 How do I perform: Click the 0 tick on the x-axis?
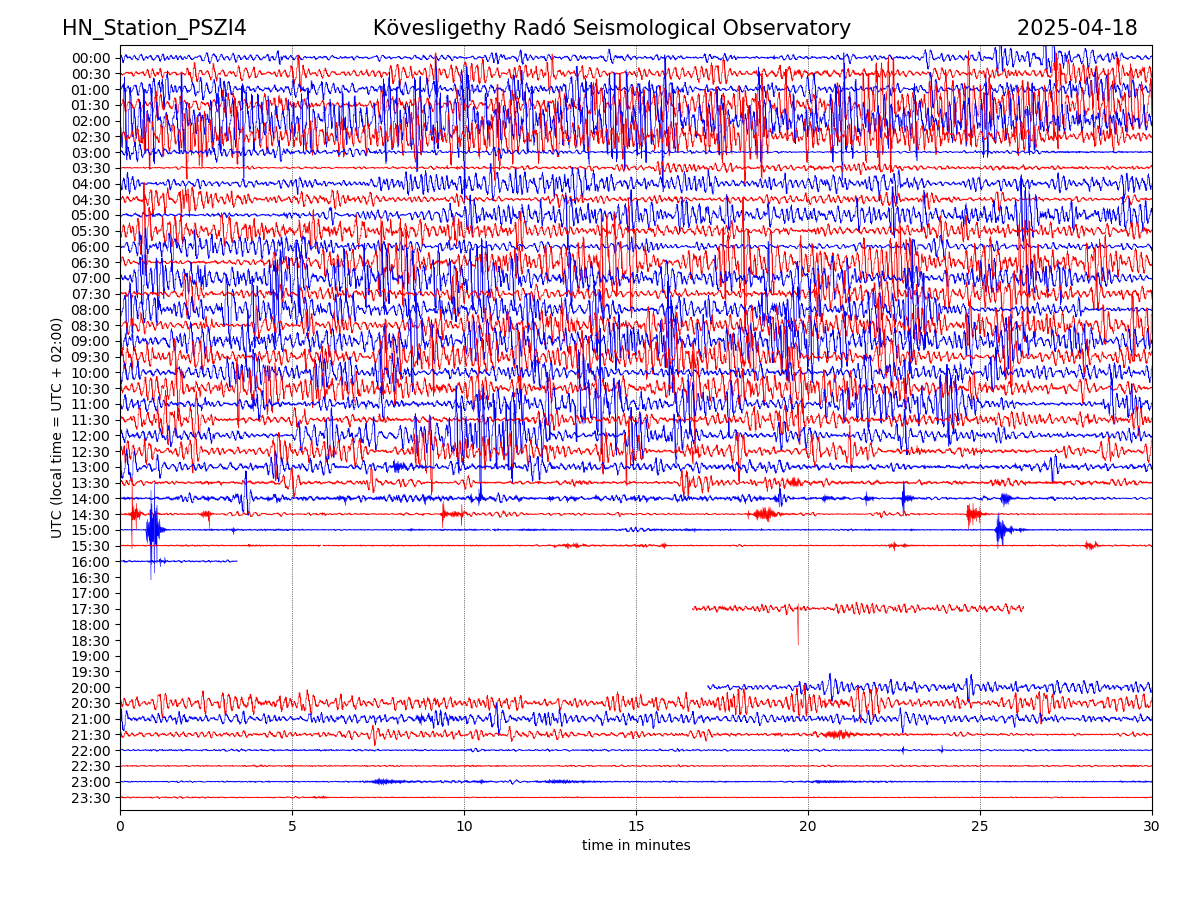pos(120,827)
